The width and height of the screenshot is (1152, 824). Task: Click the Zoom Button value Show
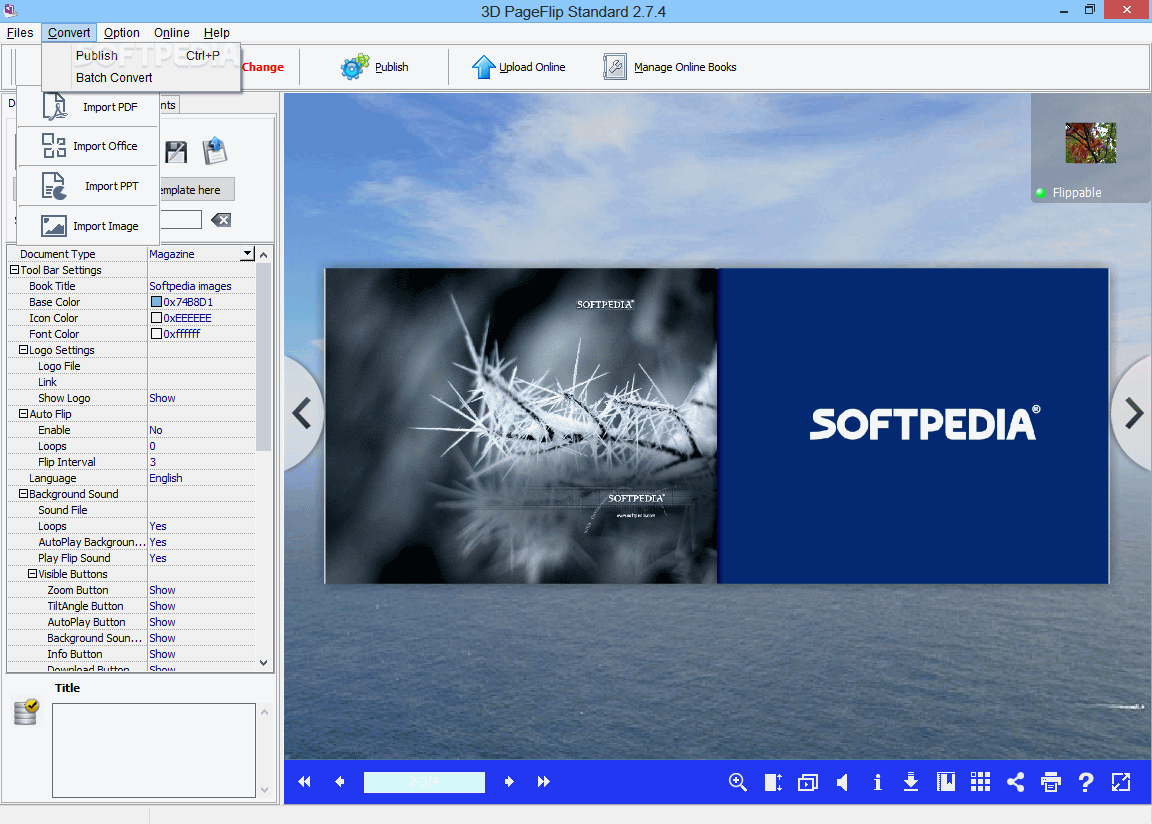click(162, 590)
